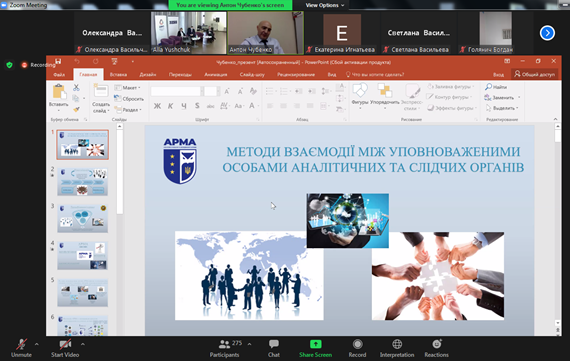Open video options arrow next to Start Video

tap(83, 344)
